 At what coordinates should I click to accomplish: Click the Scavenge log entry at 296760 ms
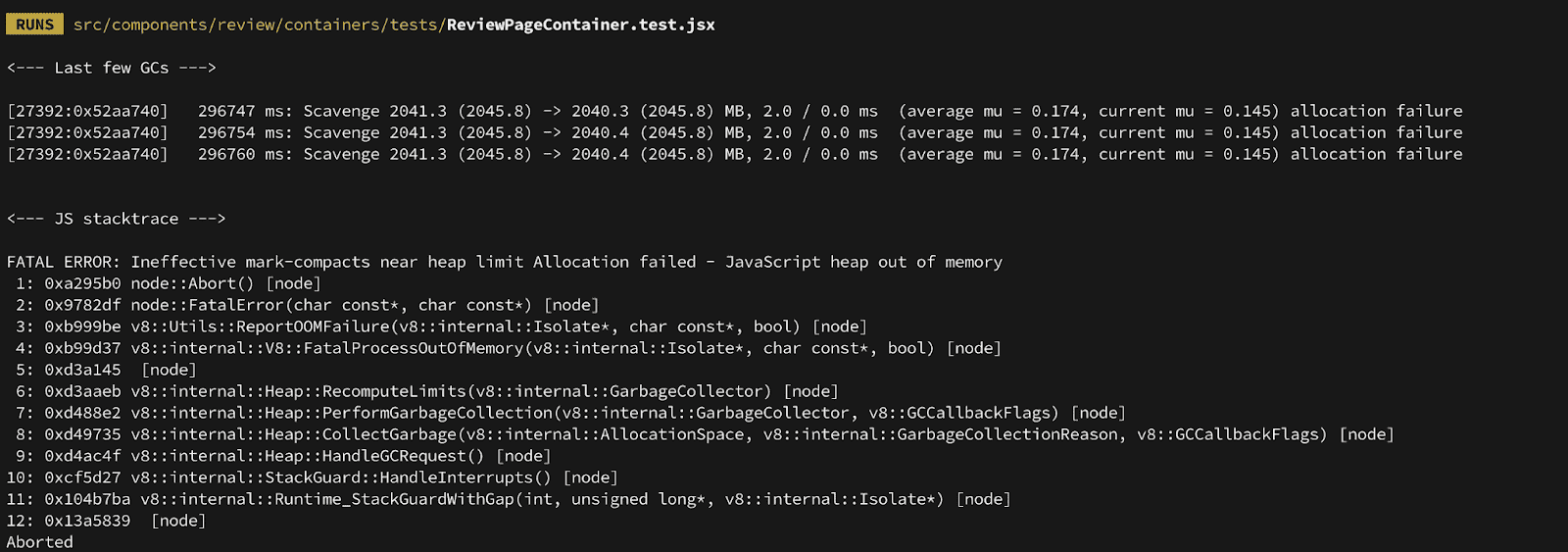tap(734, 154)
